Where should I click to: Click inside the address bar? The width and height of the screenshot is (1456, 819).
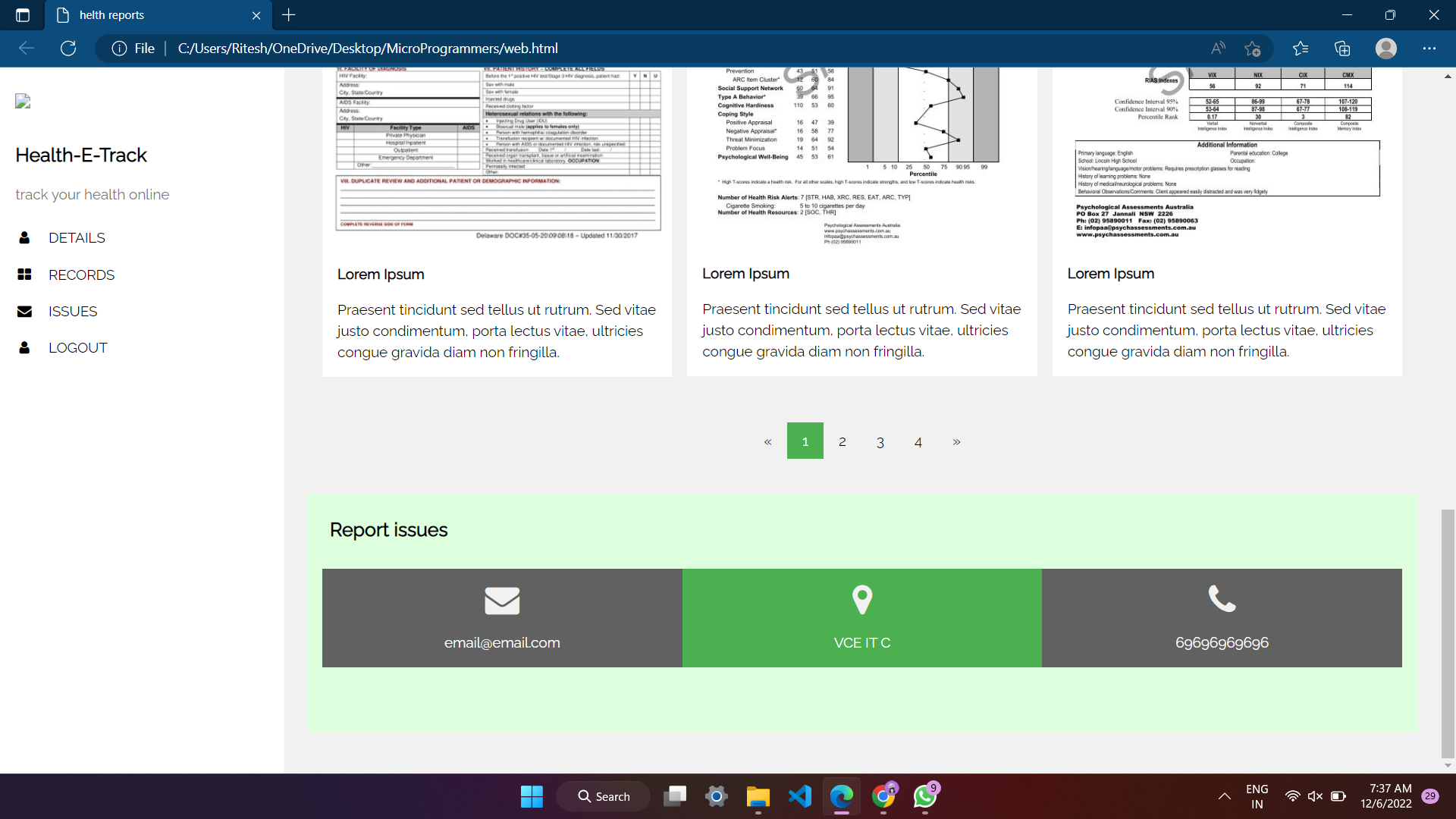coord(455,48)
